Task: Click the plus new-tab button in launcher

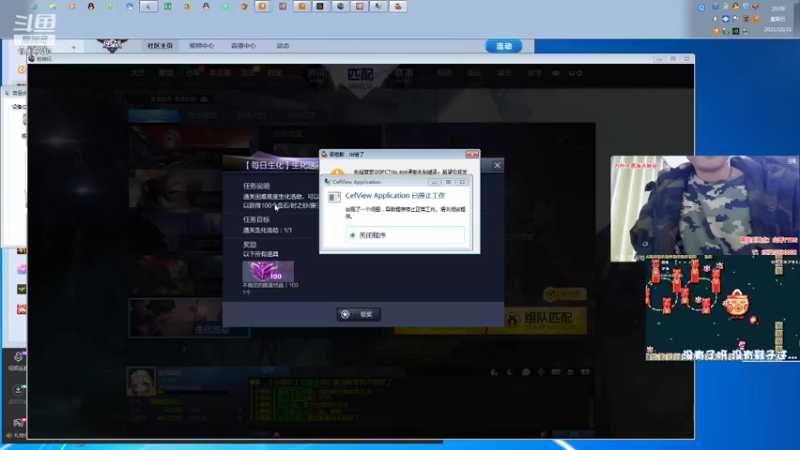Action: 73,47
